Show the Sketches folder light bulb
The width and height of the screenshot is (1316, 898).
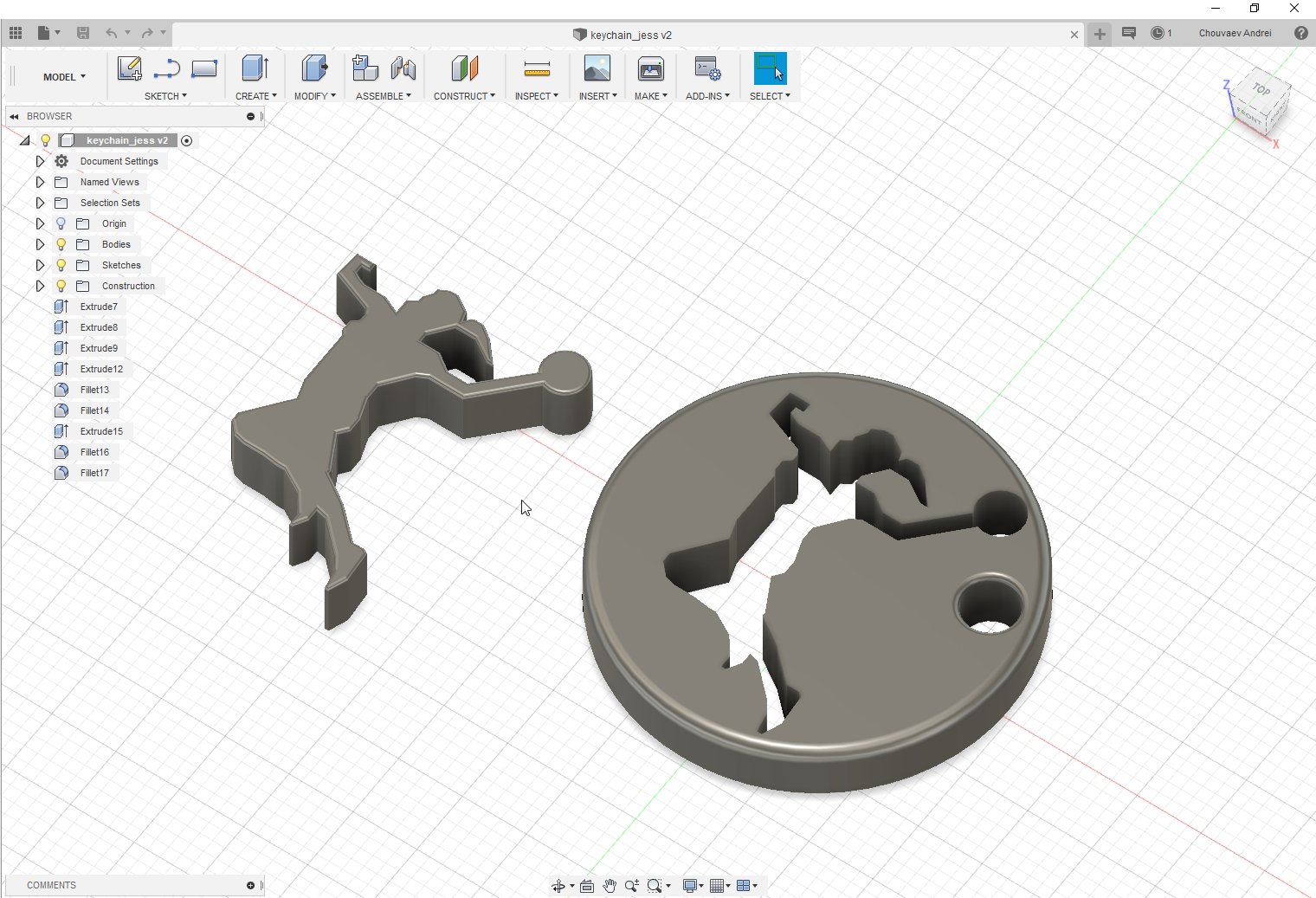coord(61,265)
